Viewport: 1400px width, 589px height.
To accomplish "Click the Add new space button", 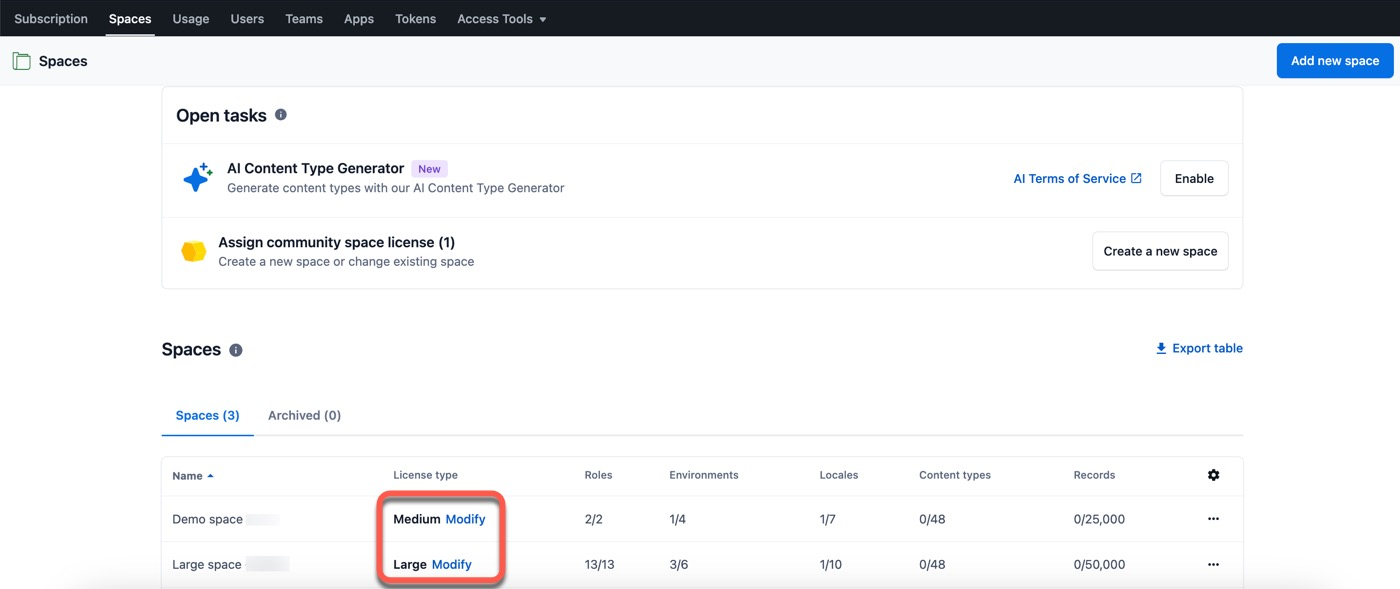I will tap(1334, 60).
